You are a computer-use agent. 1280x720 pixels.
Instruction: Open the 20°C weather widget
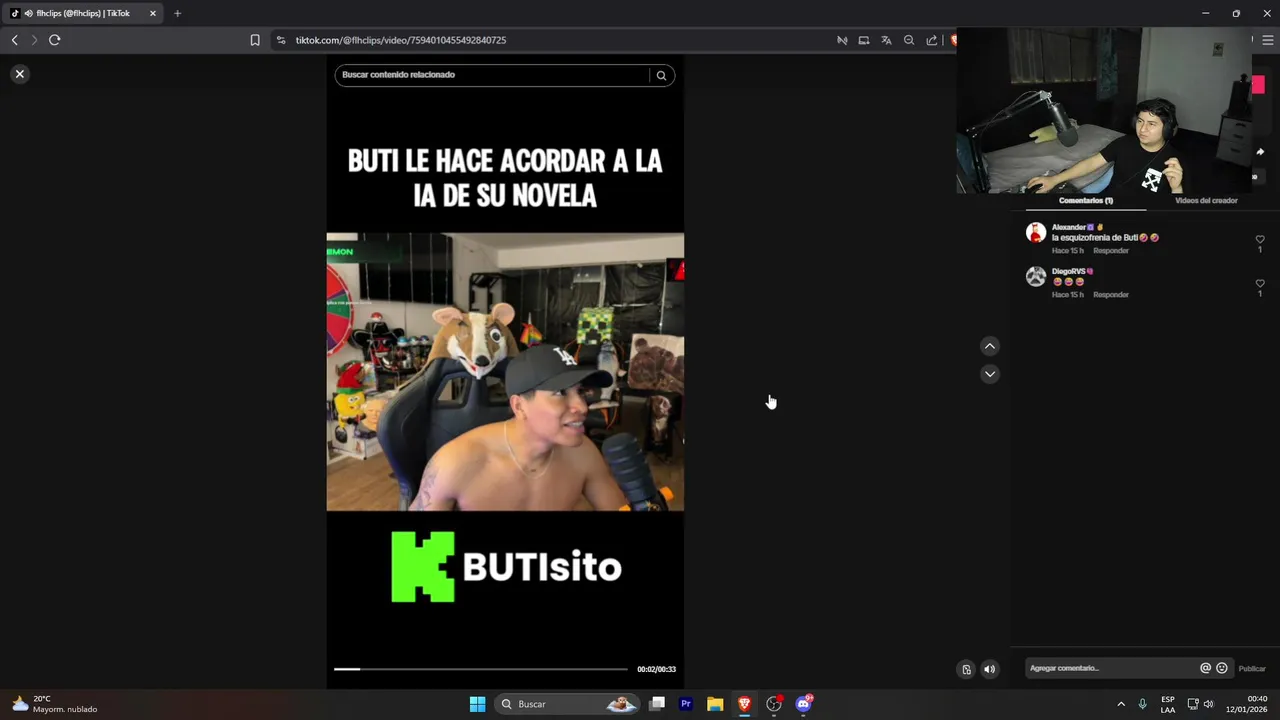tap(55, 704)
